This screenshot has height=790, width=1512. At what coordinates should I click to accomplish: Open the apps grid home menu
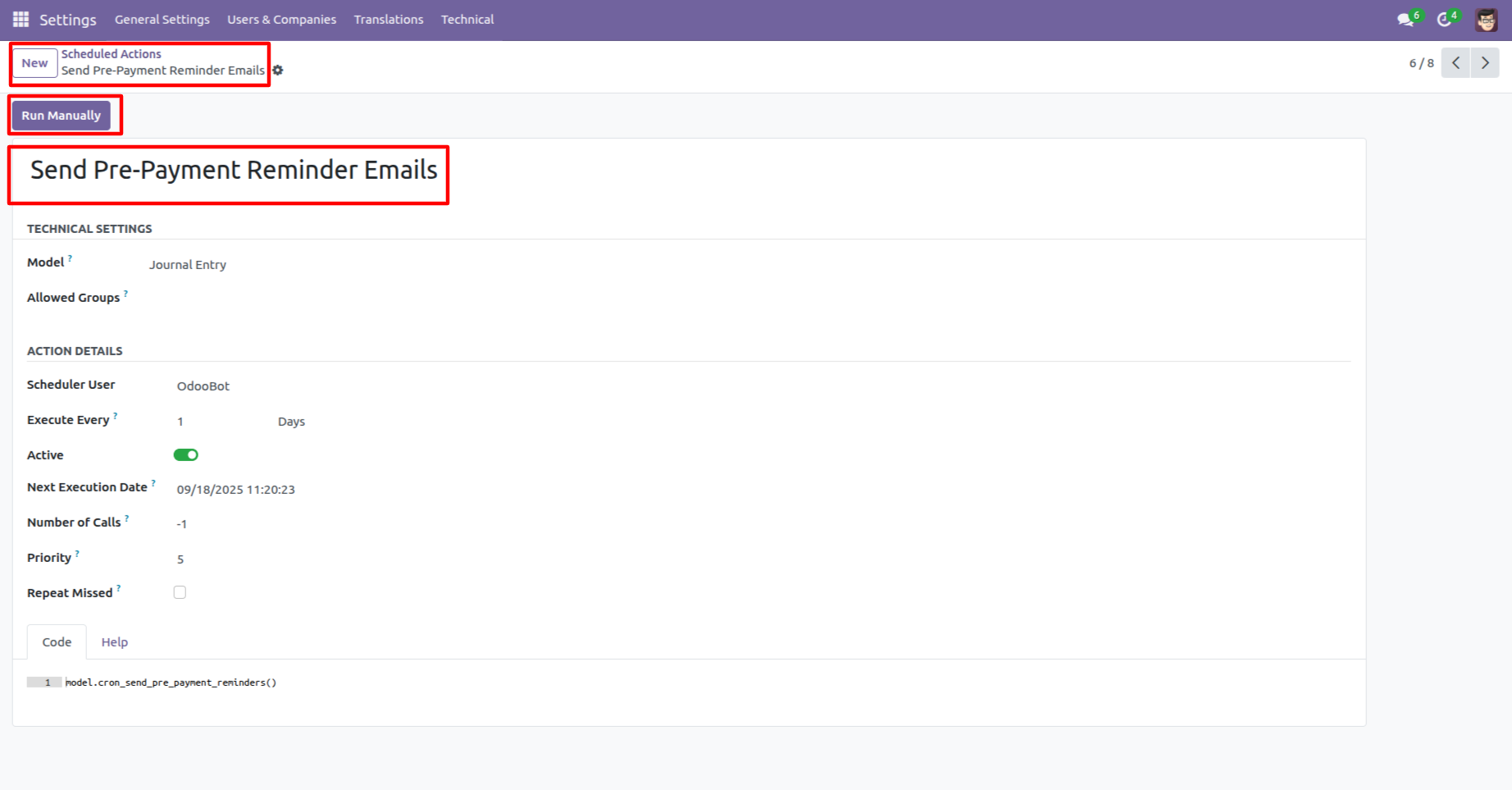click(20, 19)
